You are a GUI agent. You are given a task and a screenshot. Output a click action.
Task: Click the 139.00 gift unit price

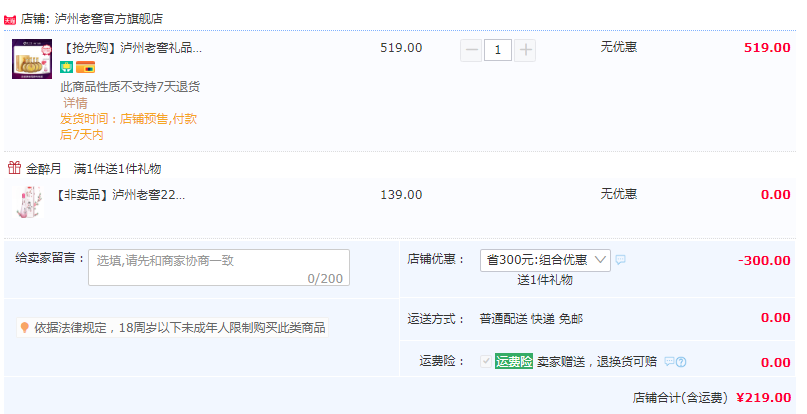(401, 195)
